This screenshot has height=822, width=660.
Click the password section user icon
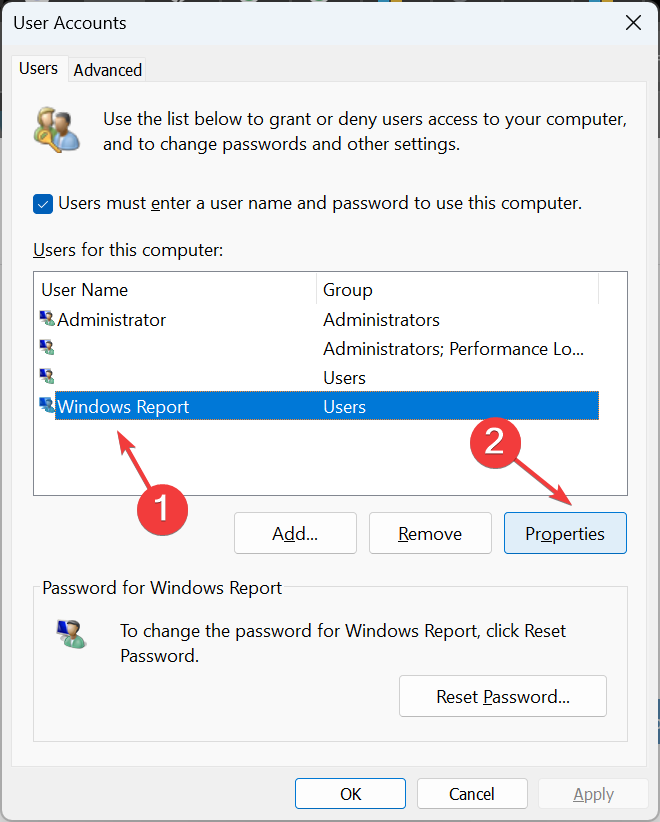[71, 633]
